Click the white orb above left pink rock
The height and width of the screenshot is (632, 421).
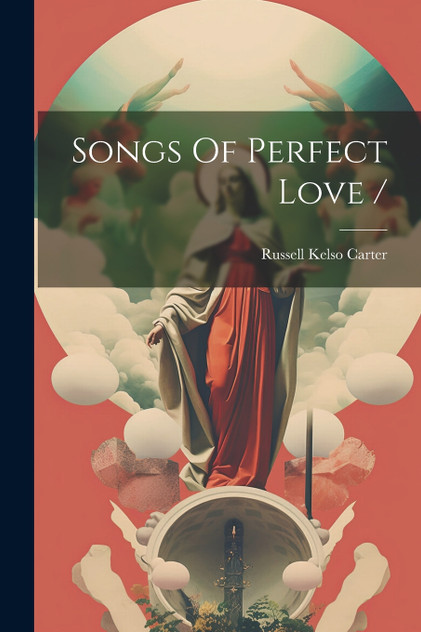point(152,433)
